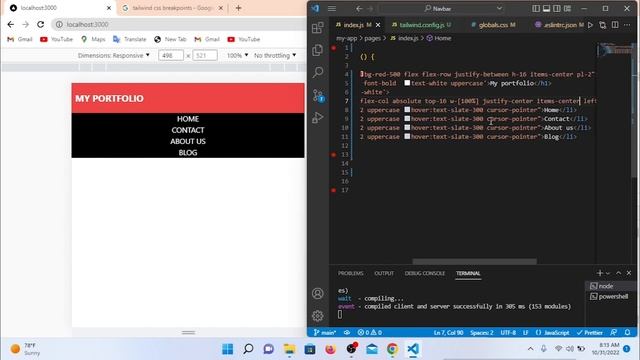Click the Prettier status bar item
Image resolution: width=640 pixels, height=360 pixels.
pos(590,332)
